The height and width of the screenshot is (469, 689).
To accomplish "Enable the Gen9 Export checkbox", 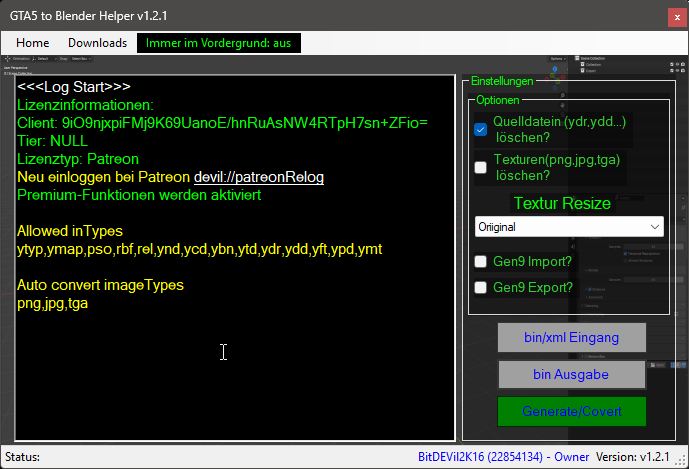I will [x=481, y=288].
